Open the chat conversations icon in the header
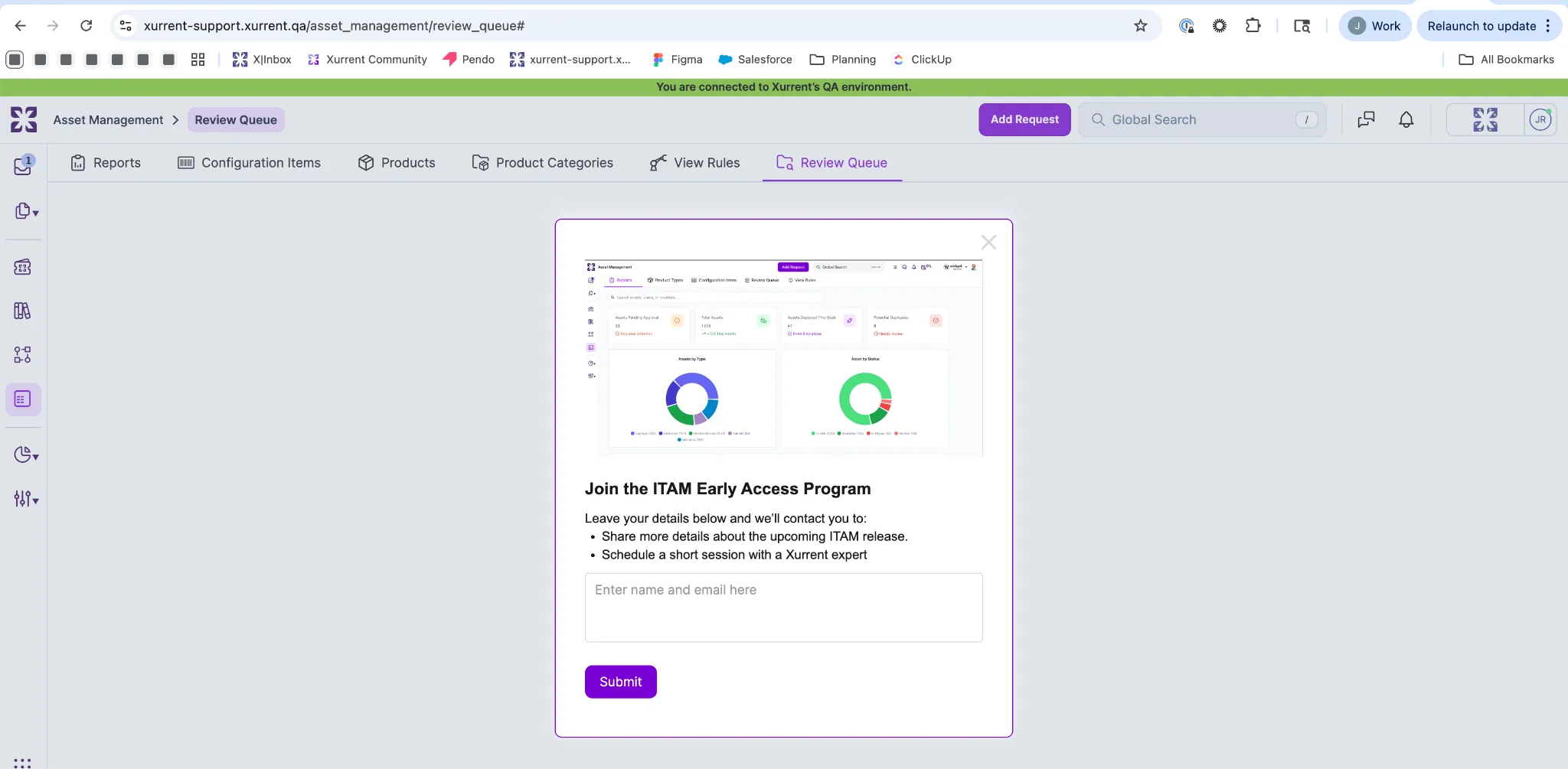1568x769 pixels. pyautogui.click(x=1366, y=119)
